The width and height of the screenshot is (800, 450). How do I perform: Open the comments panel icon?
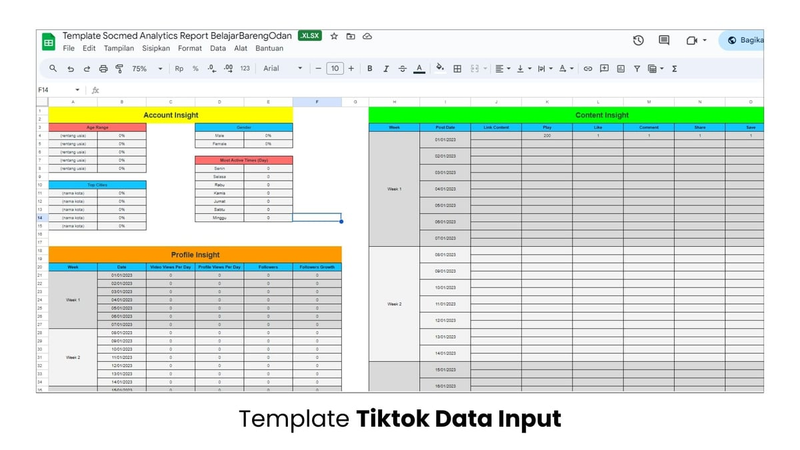[664, 40]
